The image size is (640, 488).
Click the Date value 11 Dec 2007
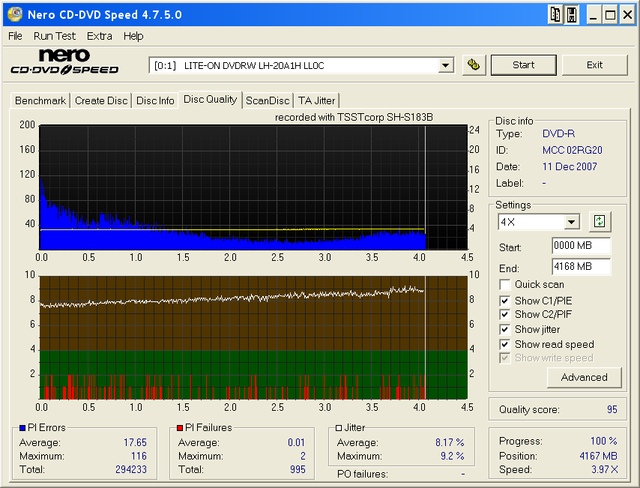(x=569, y=166)
